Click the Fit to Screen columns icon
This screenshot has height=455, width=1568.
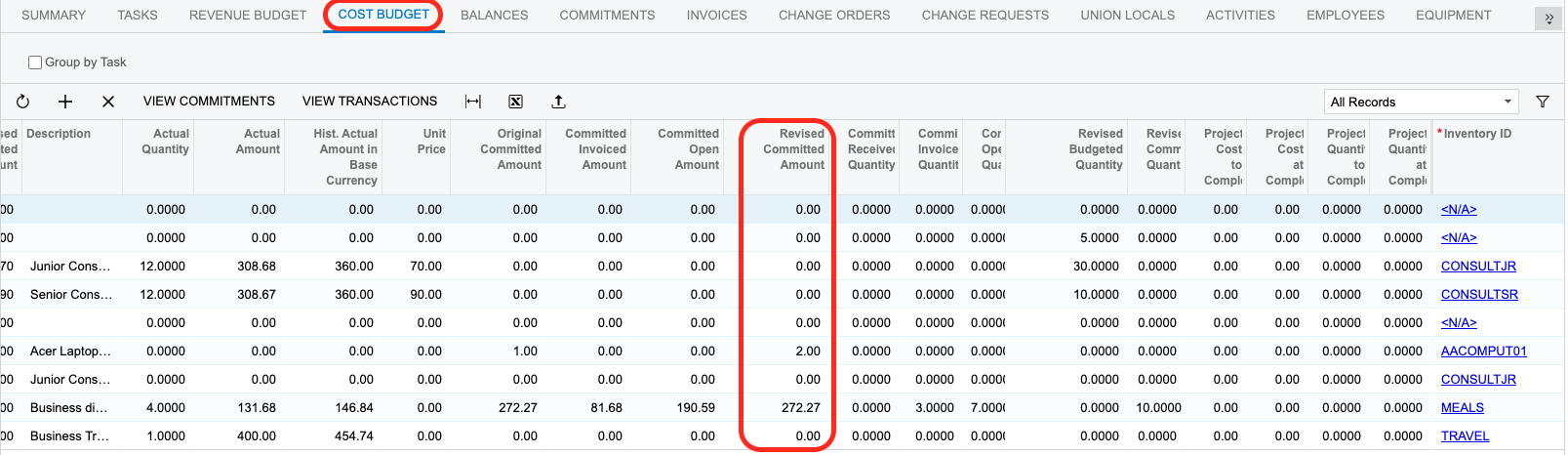pyautogui.click(x=473, y=102)
